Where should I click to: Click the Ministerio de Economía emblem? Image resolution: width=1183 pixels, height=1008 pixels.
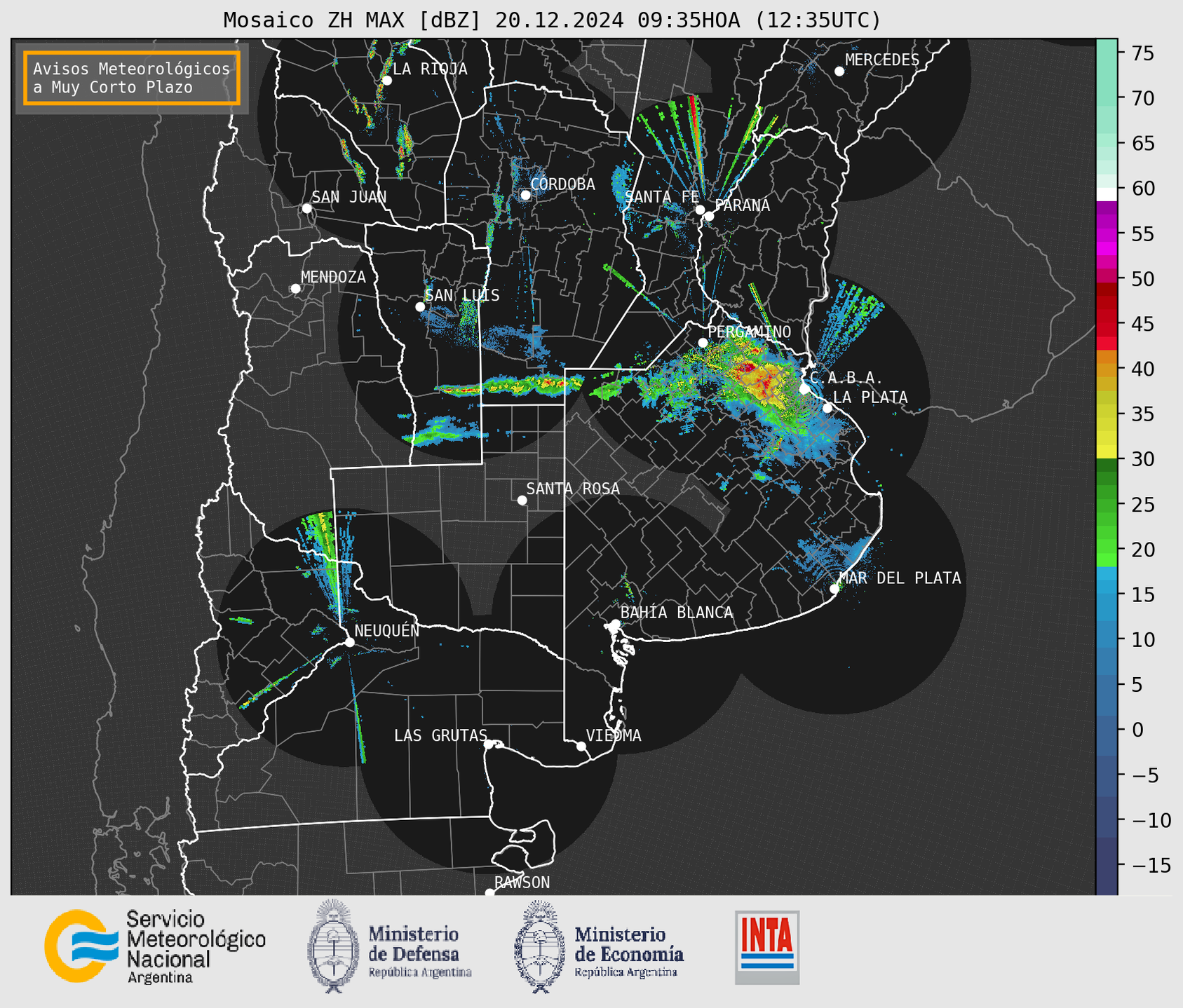point(540,946)
